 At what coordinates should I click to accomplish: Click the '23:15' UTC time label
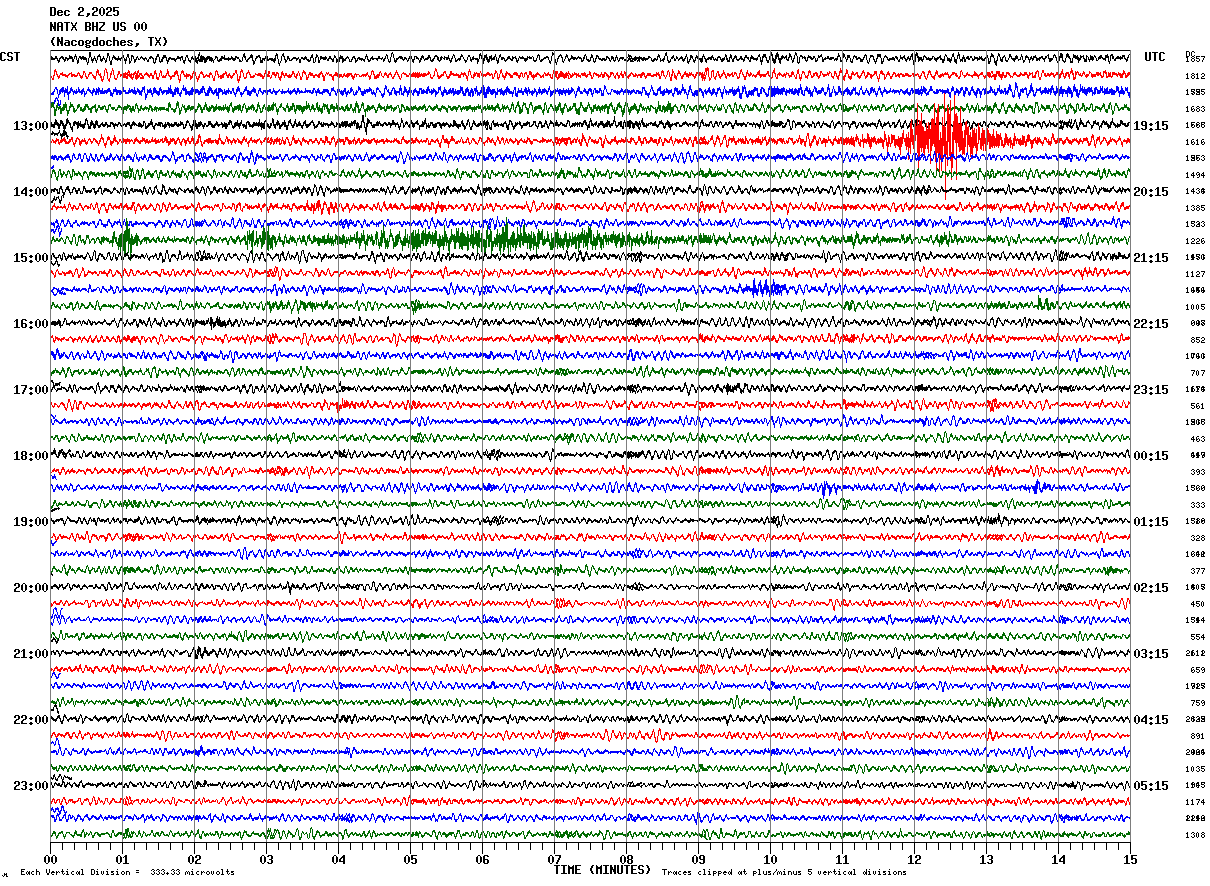coord(1151,390)
